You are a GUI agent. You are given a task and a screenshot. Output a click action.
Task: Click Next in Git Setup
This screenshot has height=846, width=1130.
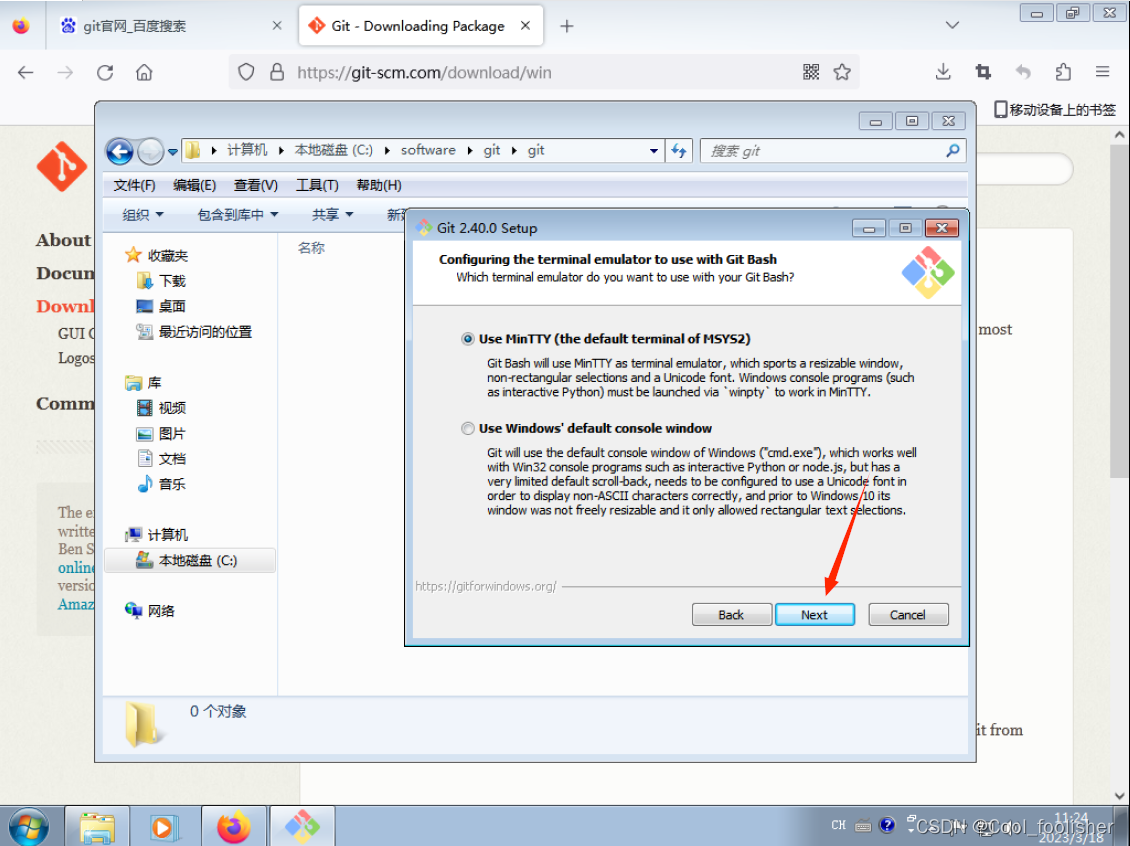click(814, 615)
